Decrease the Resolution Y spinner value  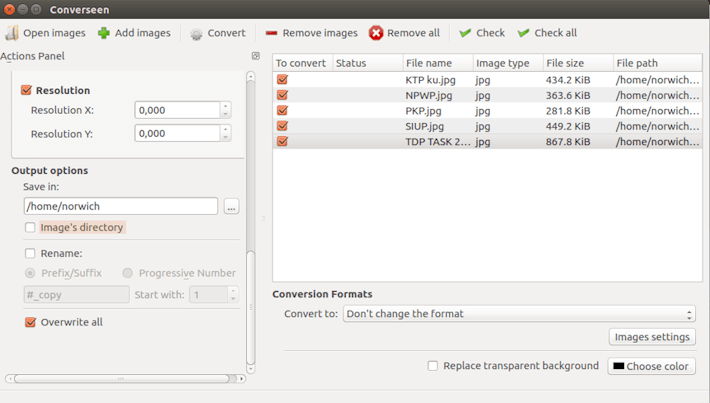pos(225,137)
